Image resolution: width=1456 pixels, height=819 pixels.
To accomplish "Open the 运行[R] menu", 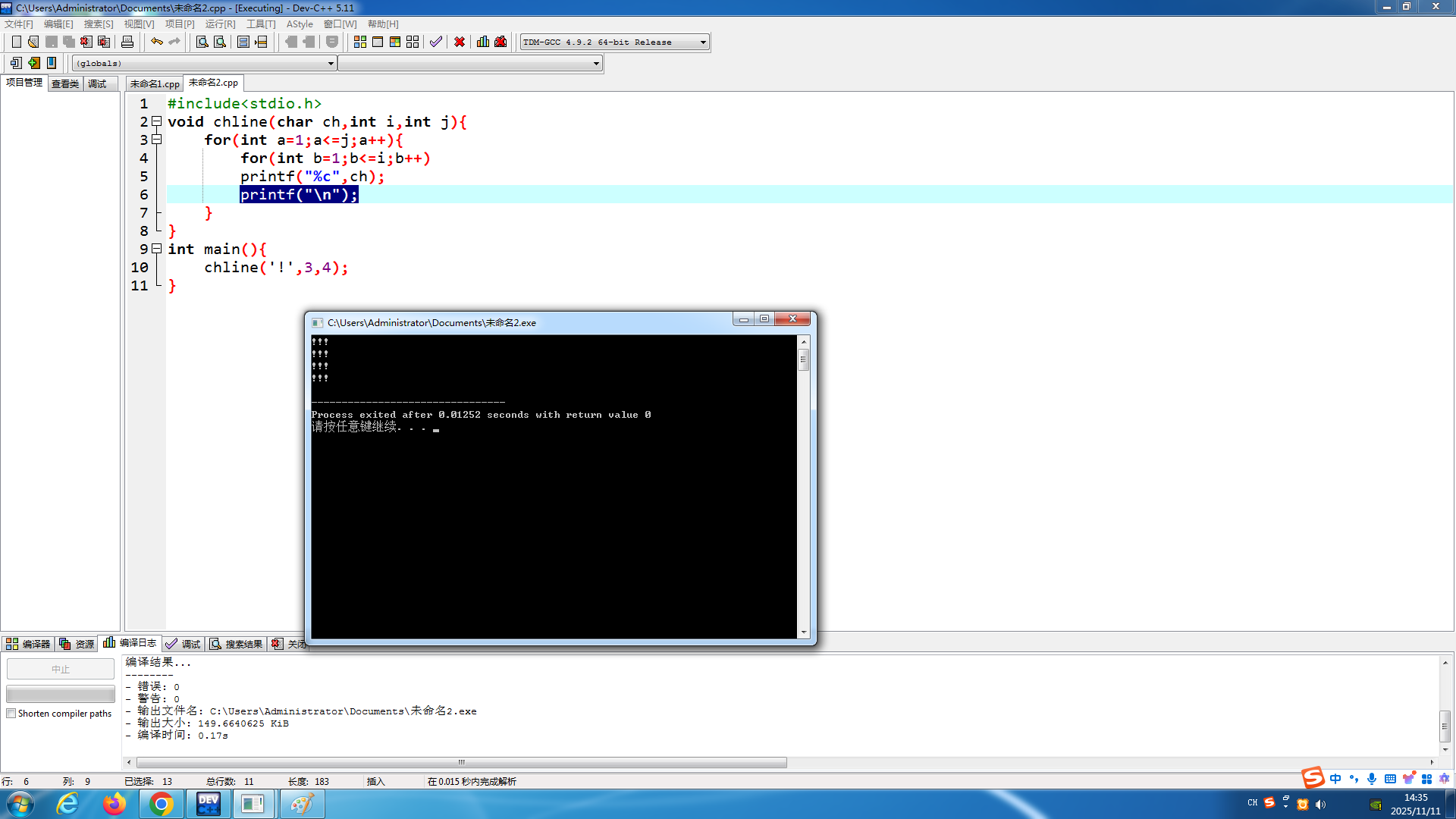I will (220, 24).
